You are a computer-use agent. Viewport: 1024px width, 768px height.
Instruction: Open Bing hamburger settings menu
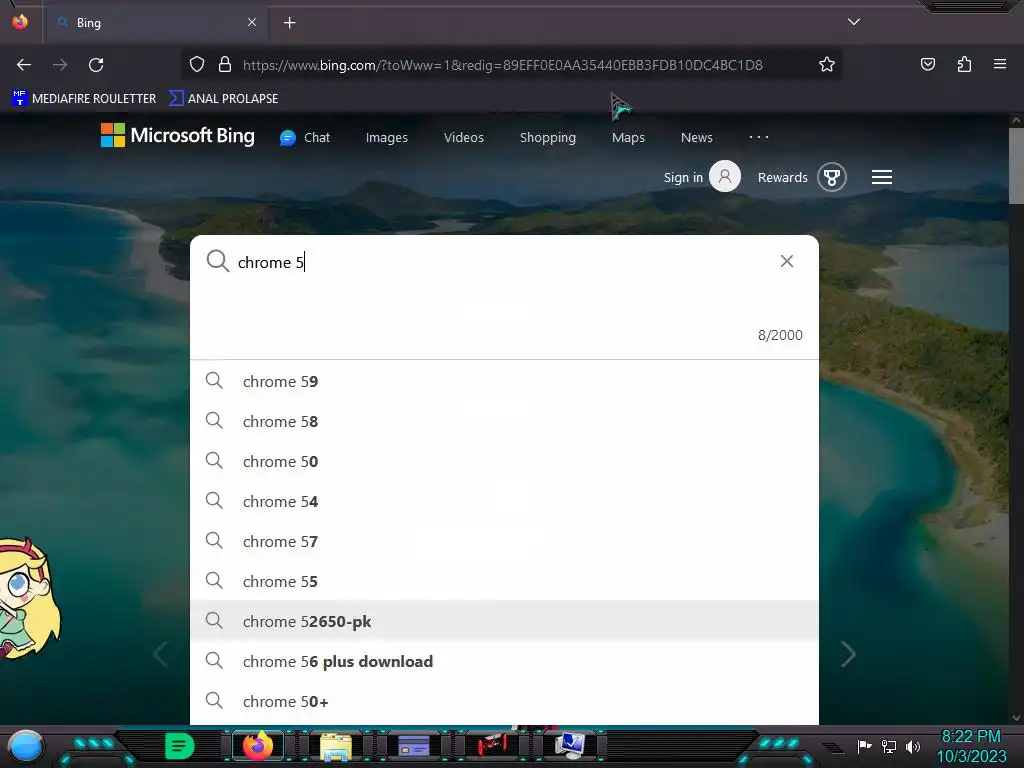click(882, 177)
